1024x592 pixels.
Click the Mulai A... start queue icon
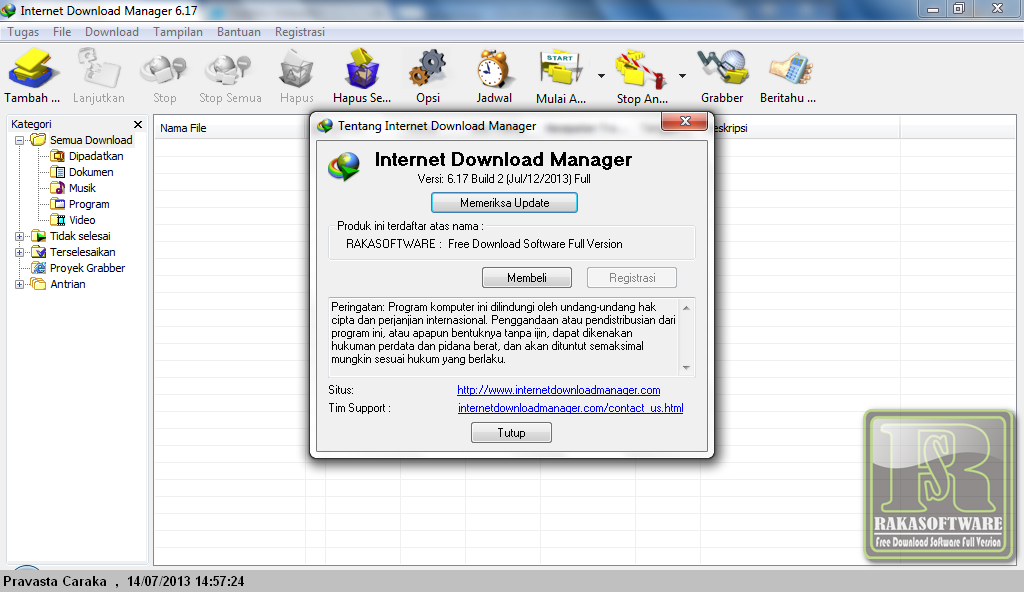561,69
